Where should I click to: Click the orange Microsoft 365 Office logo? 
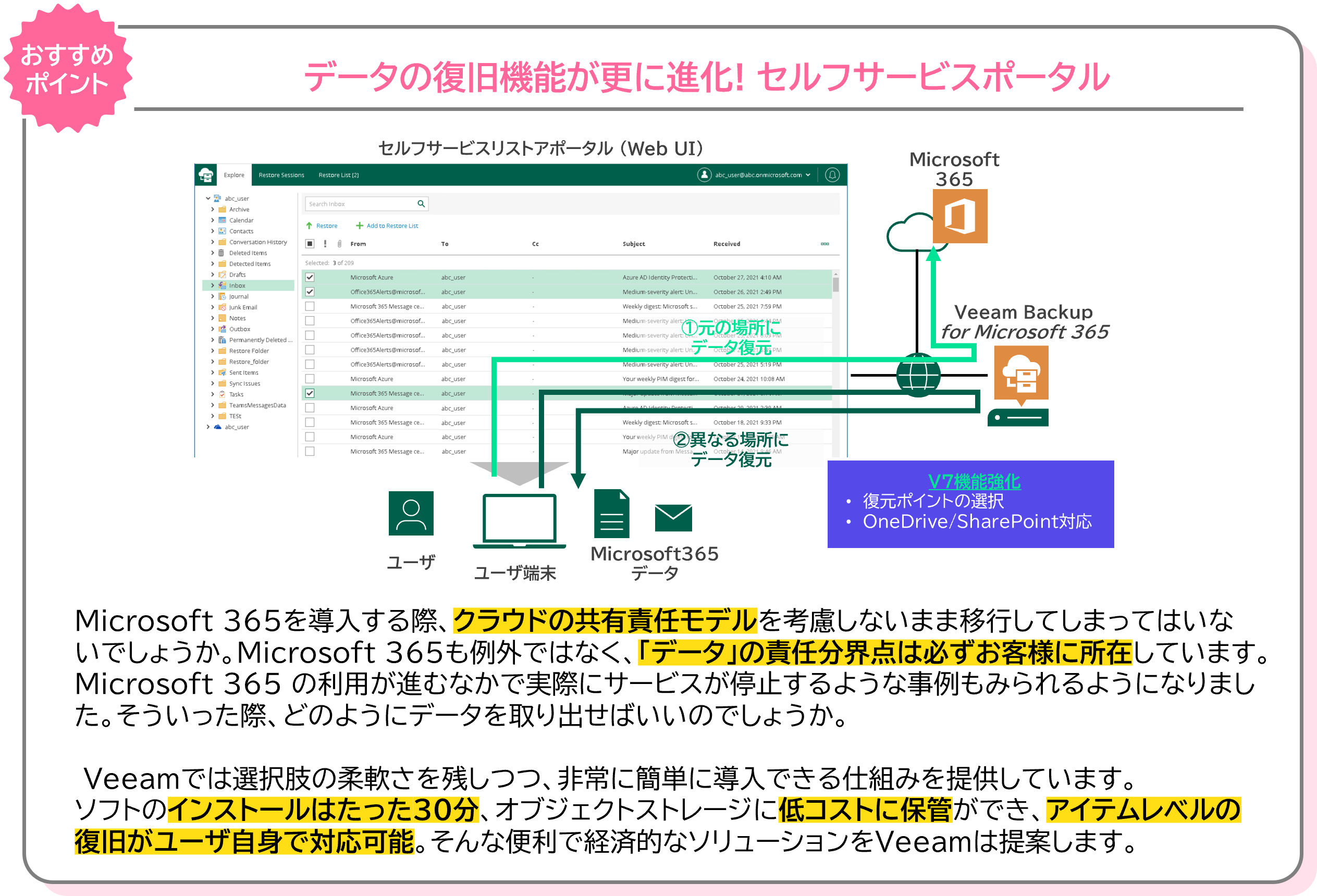pos(960,216)
